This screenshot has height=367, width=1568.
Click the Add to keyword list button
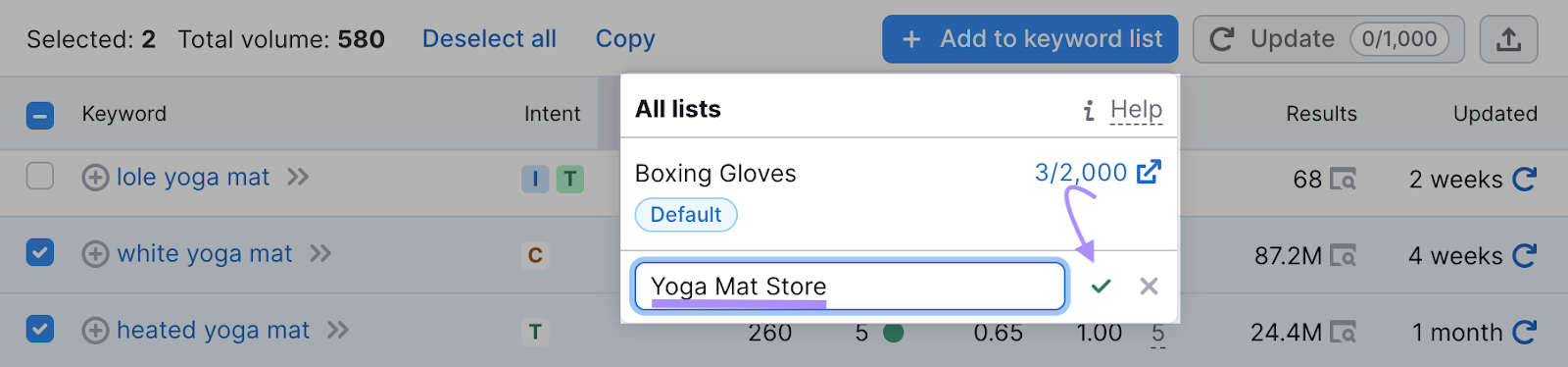tap(1030, 39)
